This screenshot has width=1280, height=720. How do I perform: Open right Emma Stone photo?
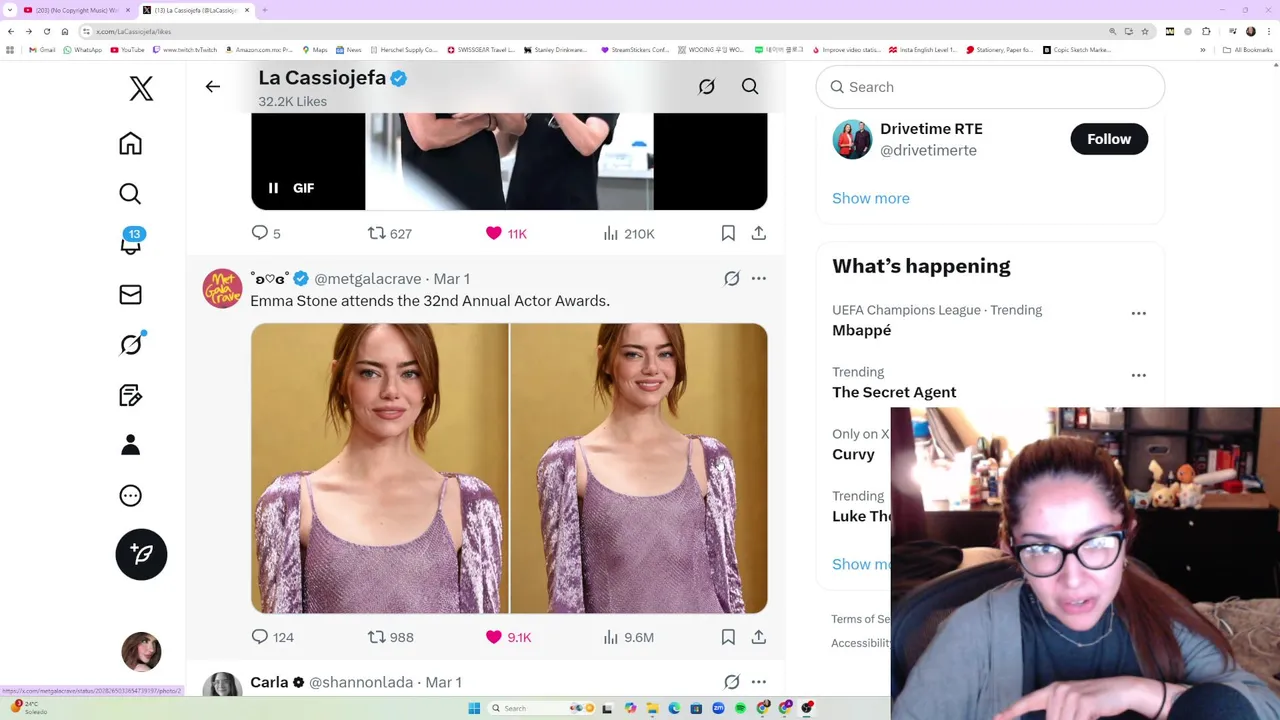pos(639,468)
